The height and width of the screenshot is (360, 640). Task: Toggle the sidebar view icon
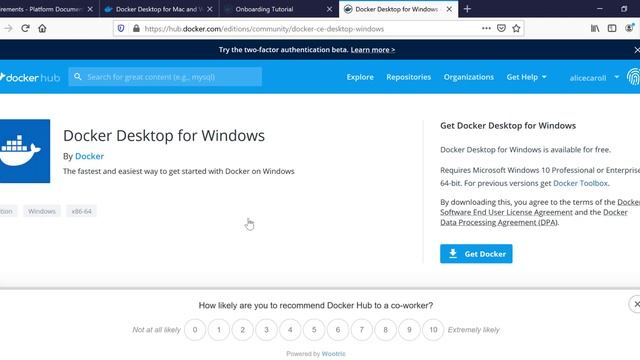(x=612, y=28)
